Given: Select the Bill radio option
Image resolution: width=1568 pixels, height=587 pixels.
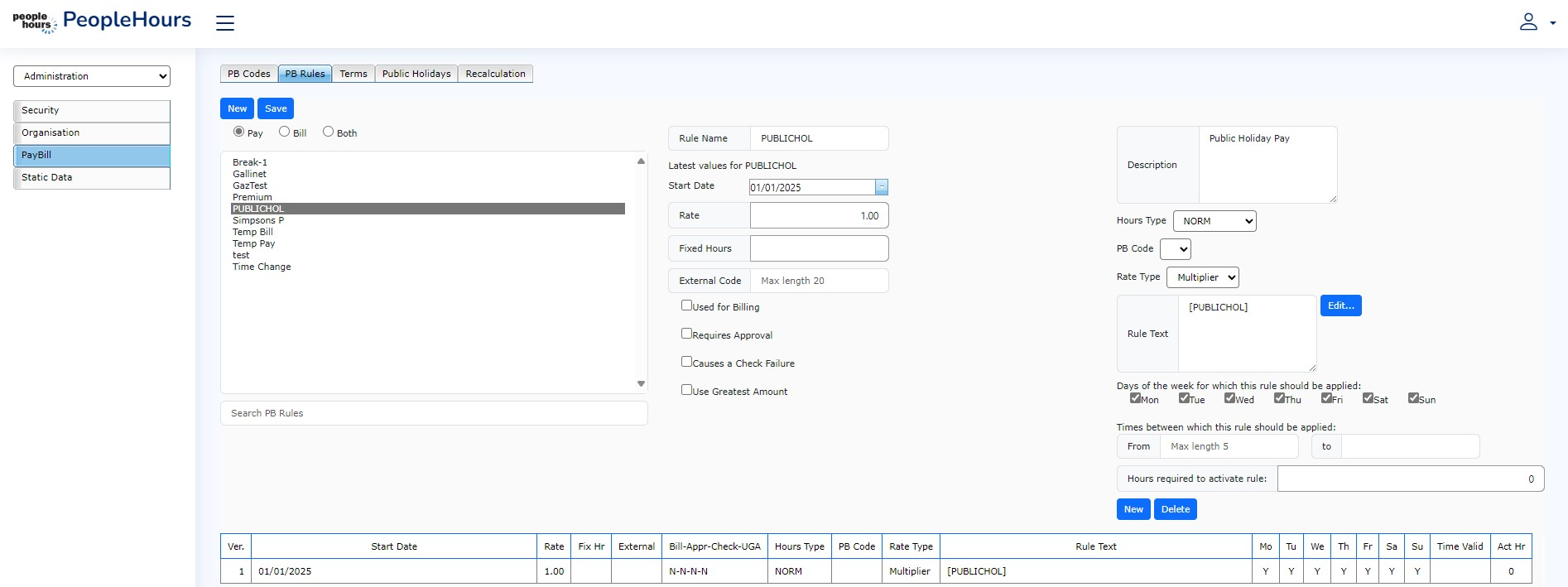Looking at the screenshot, I should pos(285,132).
